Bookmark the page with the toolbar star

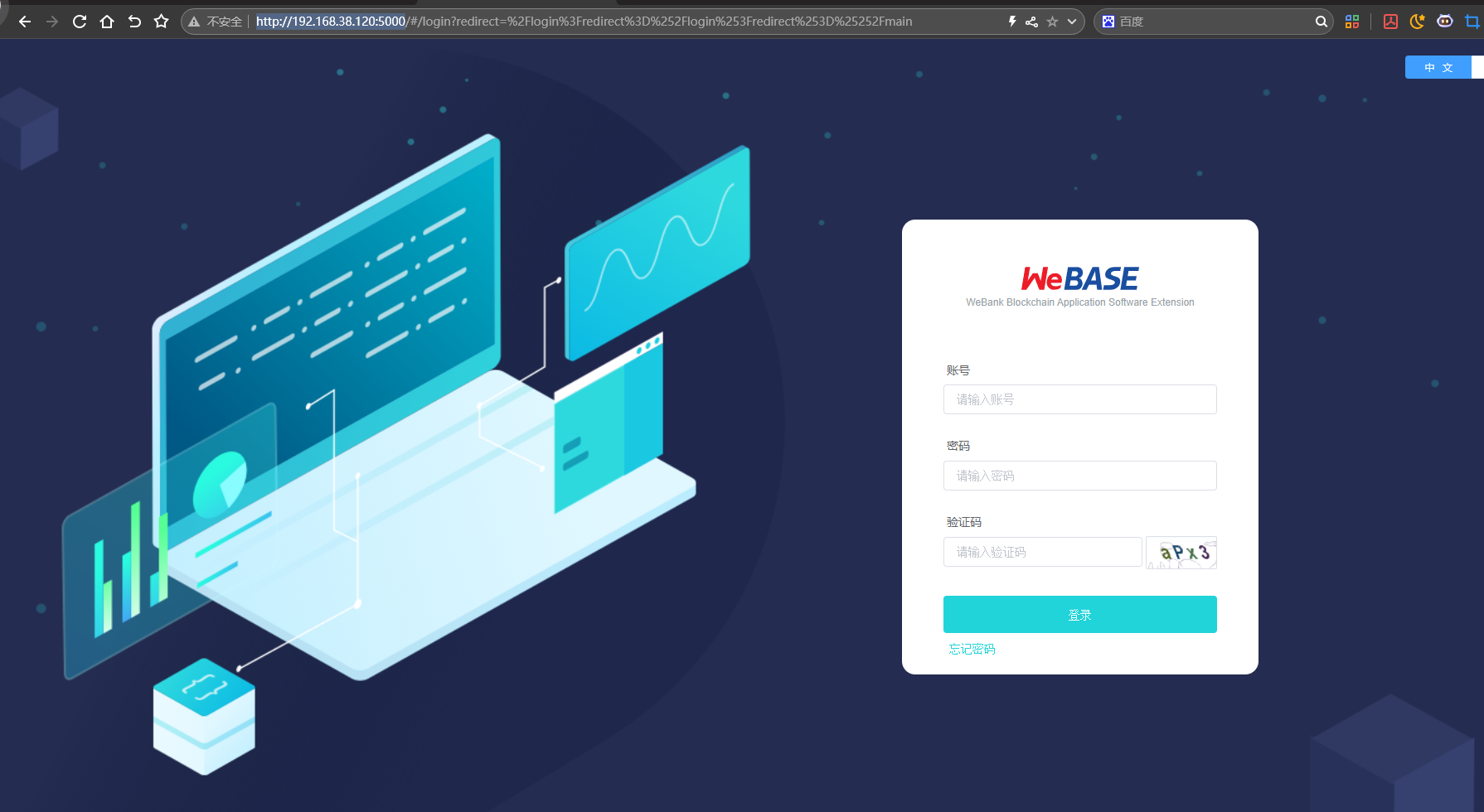coord(162,22)
